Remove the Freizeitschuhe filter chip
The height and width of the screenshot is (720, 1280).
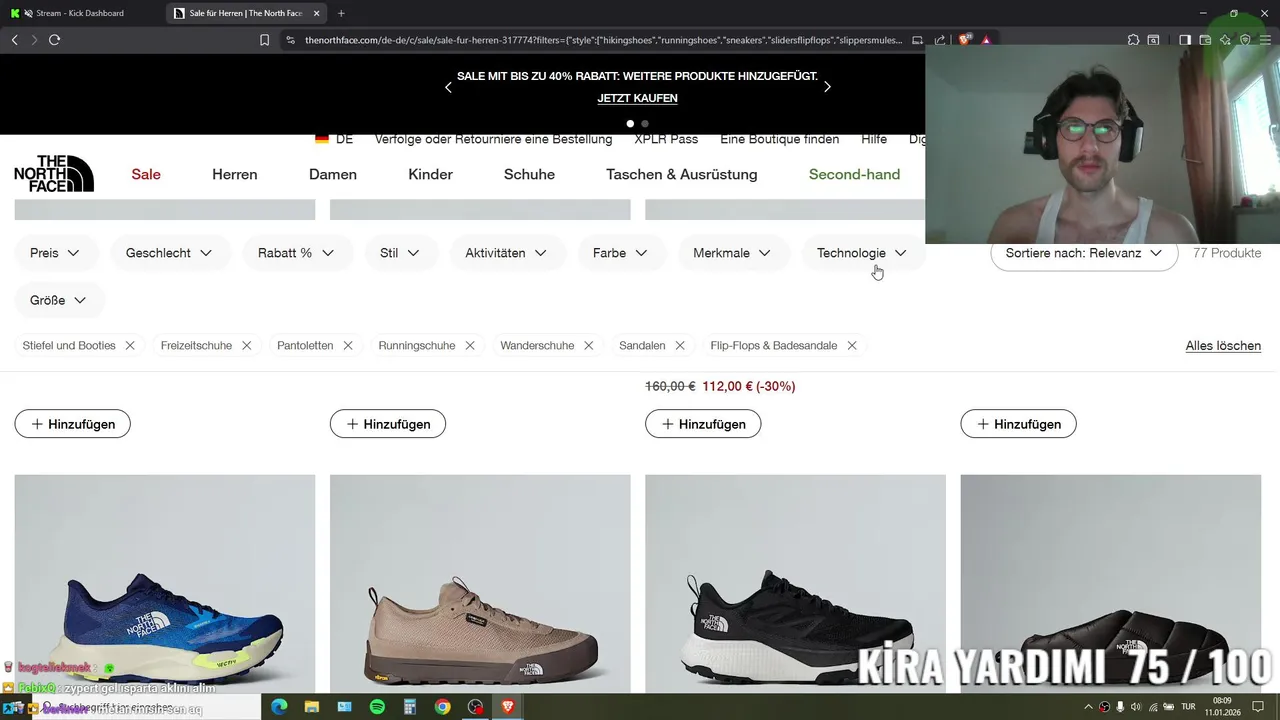246,345
